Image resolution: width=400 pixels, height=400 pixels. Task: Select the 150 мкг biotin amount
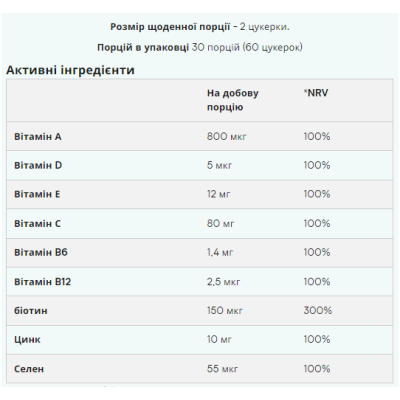pos(225,311)
